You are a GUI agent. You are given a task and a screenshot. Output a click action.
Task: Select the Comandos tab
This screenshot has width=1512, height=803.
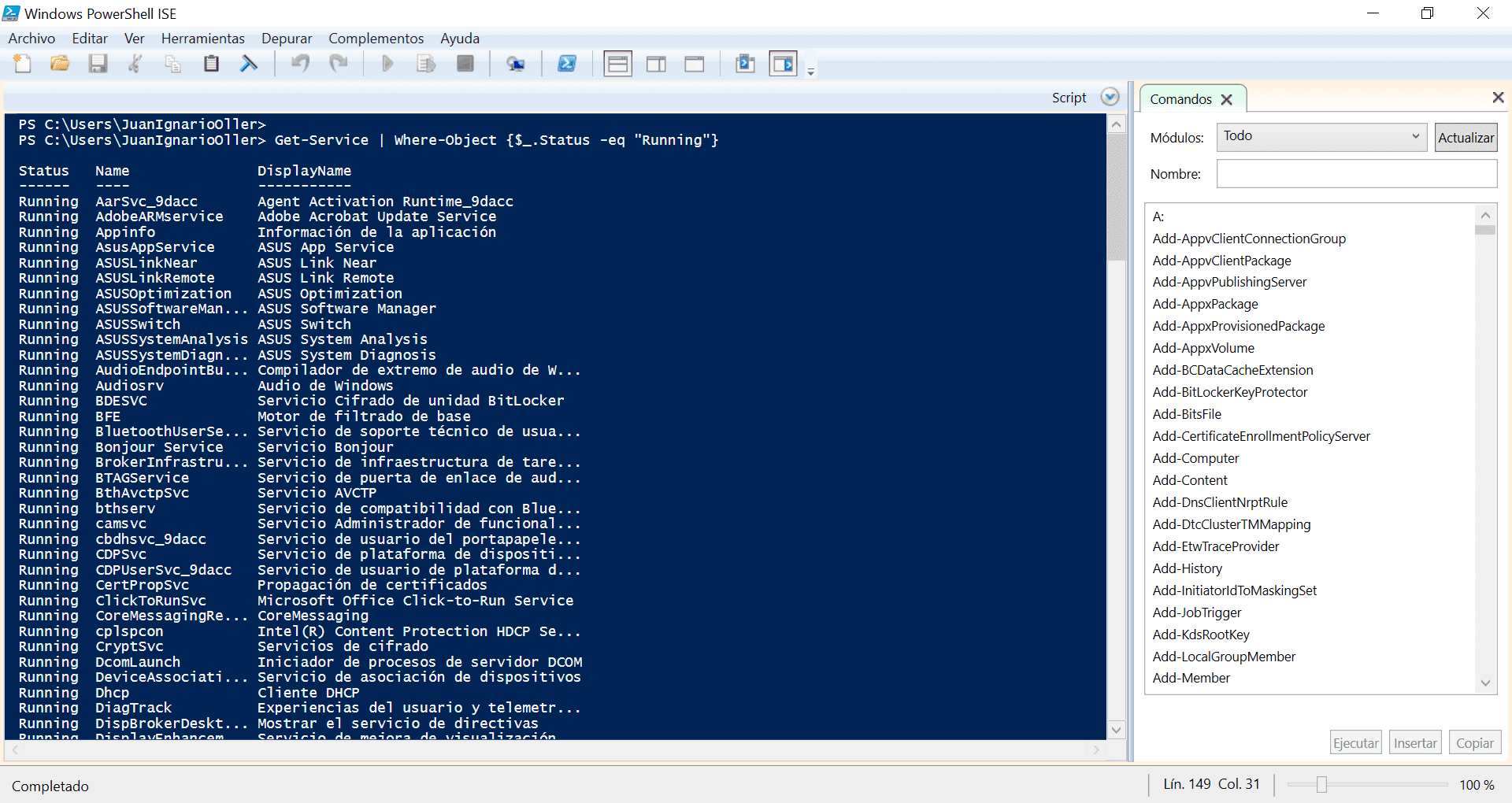point(1180,99)
